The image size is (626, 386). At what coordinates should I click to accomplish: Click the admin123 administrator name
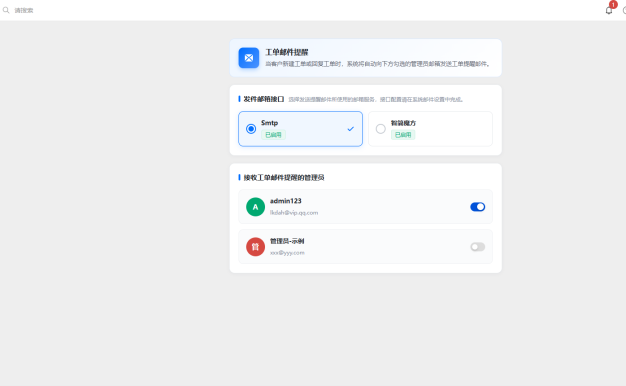click(x=285, y=201)
